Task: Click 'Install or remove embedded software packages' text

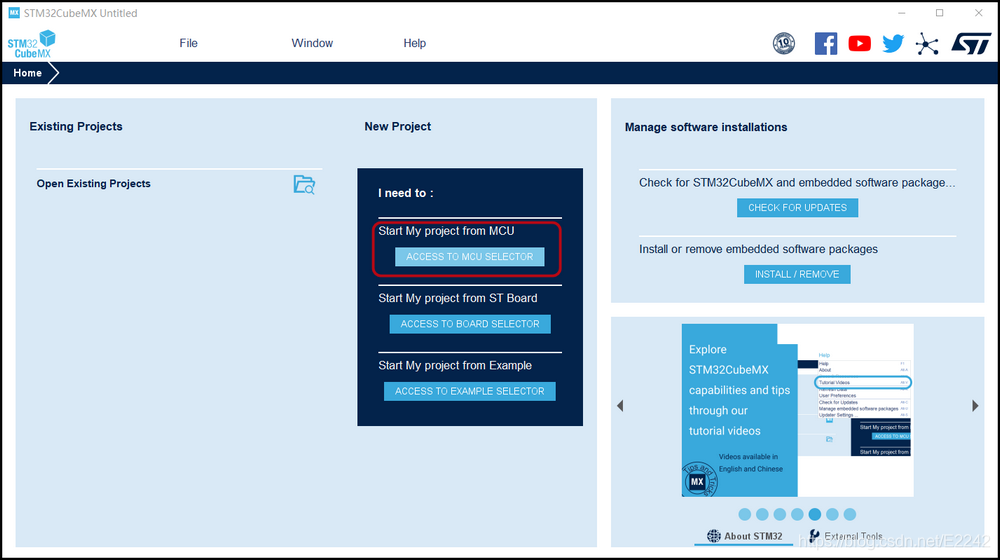Action: click(x=758, y=249)
